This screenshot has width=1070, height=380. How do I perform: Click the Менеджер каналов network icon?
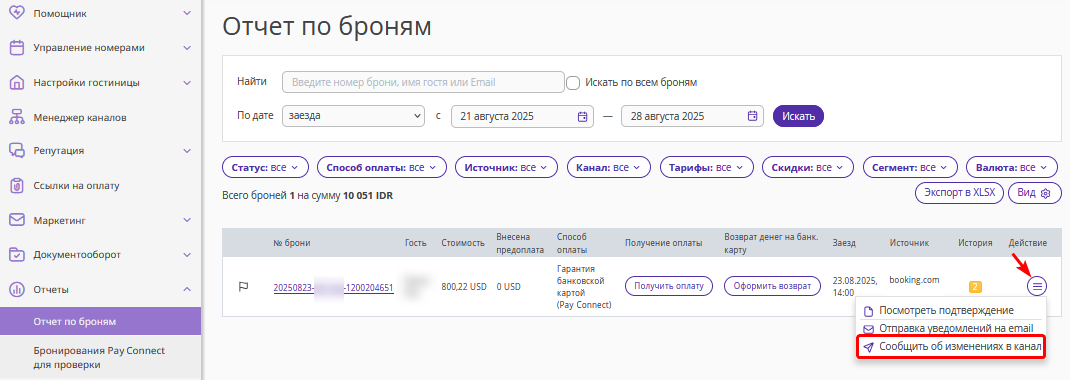point(17,117)
